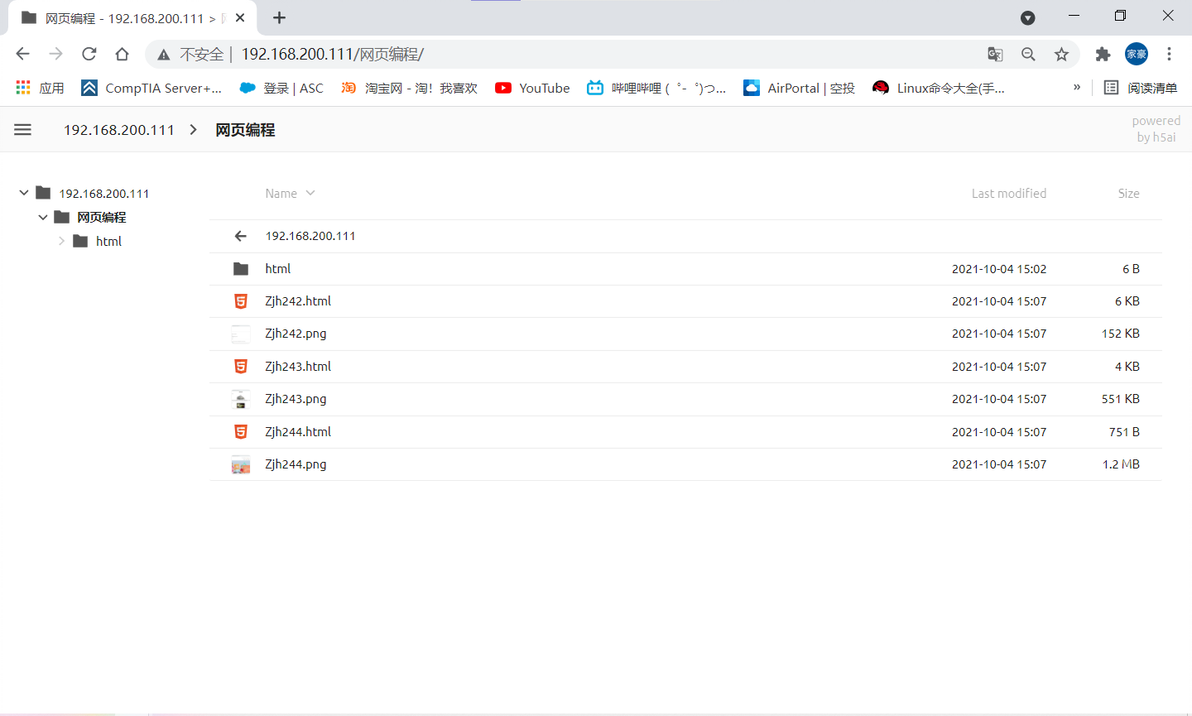Image resolution: width=1192 pixels, height=716 pixels.
Task: Show hidden bookmarks overflow chevron
Action: [1076, 87]
